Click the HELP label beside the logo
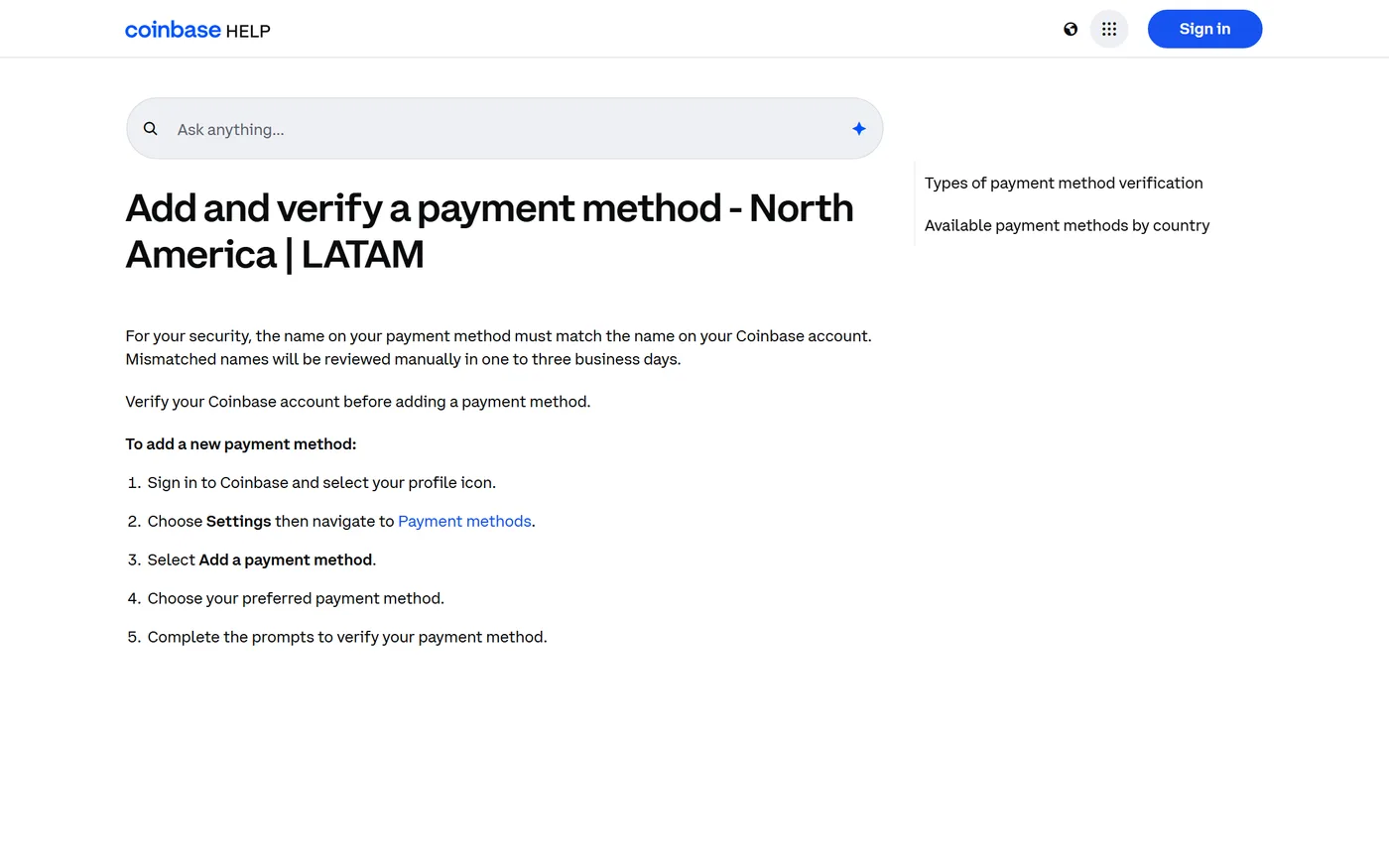Screen dimensions: 1389x868 248,31
